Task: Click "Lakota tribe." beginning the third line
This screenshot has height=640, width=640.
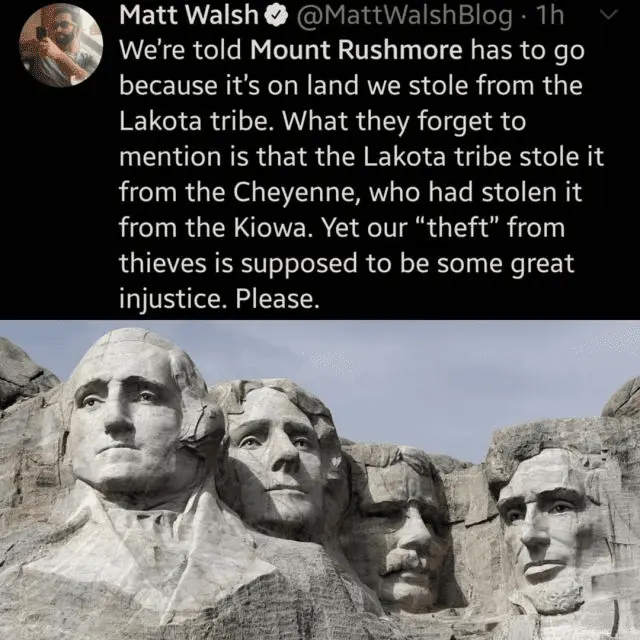Action: tap(196, 121)
